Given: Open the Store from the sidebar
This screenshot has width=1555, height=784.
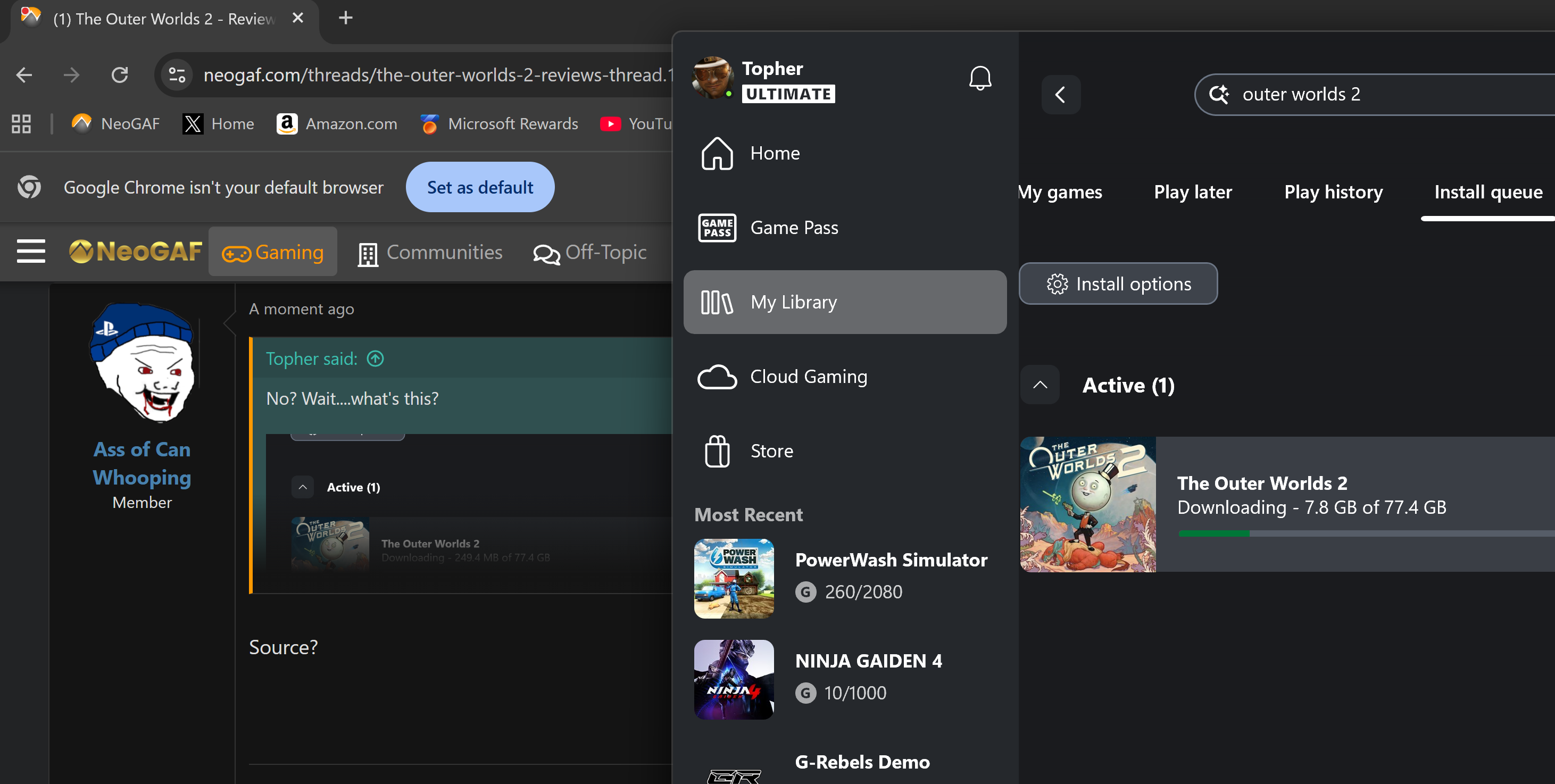Looking at the screenshot, I should (771, 451).
